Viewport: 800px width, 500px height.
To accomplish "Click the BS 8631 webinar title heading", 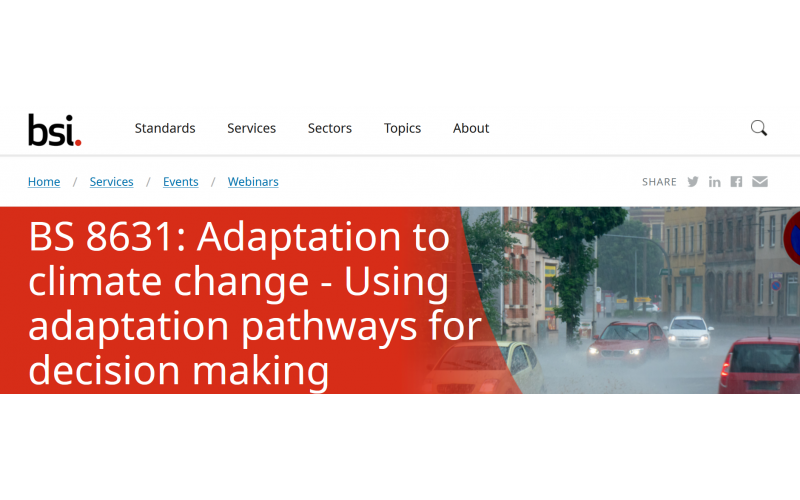I will [x=255, y=304].
